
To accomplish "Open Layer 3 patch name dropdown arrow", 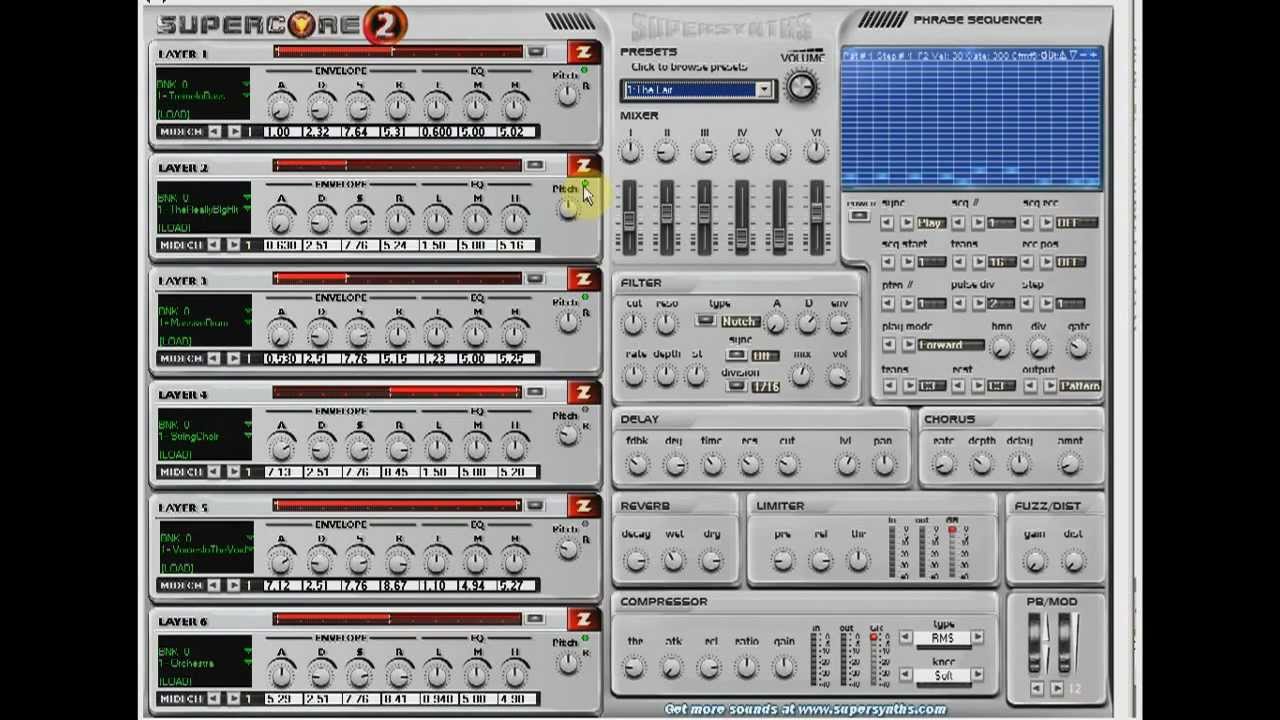I will click(247, 323).
